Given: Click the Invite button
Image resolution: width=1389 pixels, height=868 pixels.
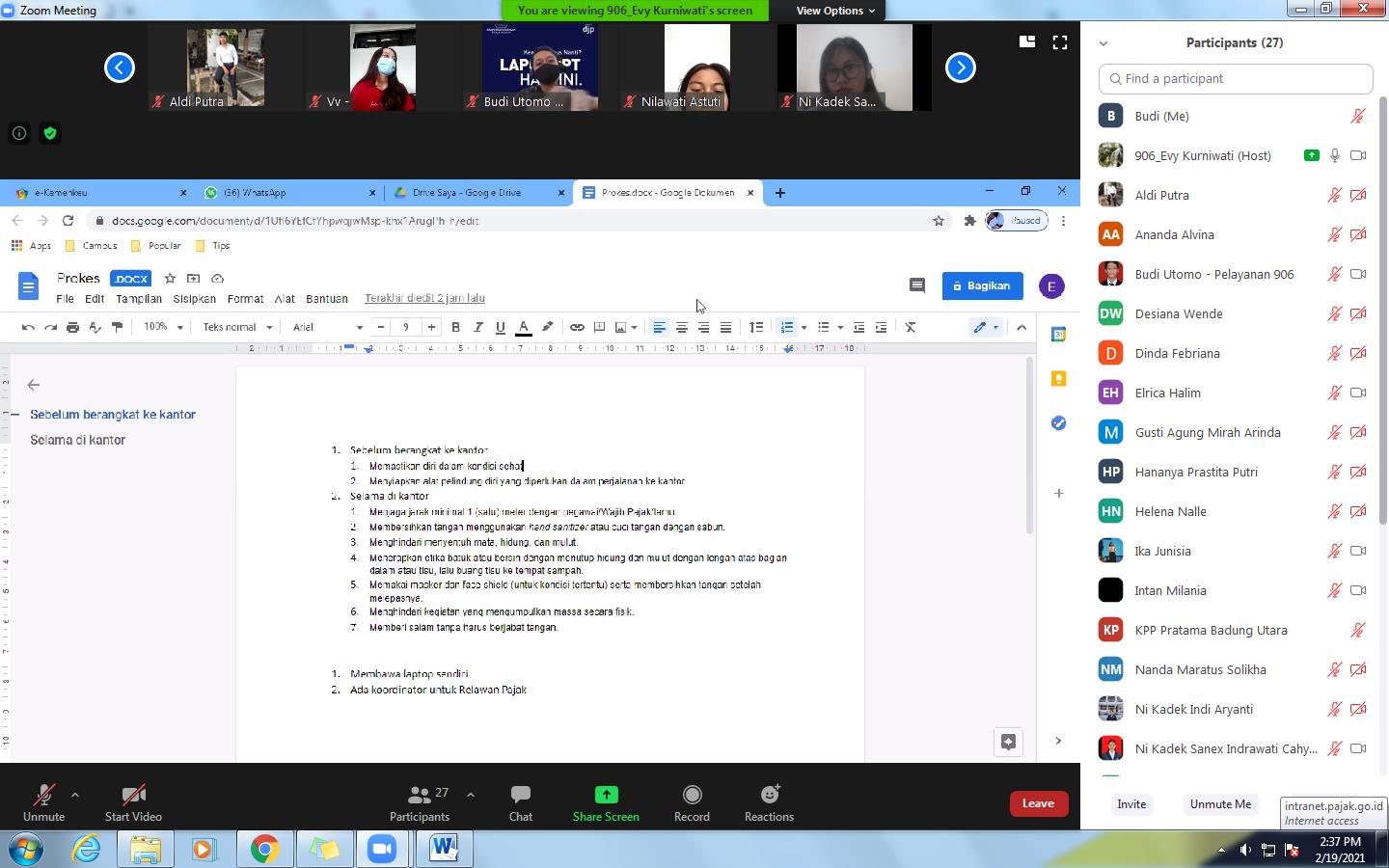Looking at the screenshot, I should pos(1131,804).
